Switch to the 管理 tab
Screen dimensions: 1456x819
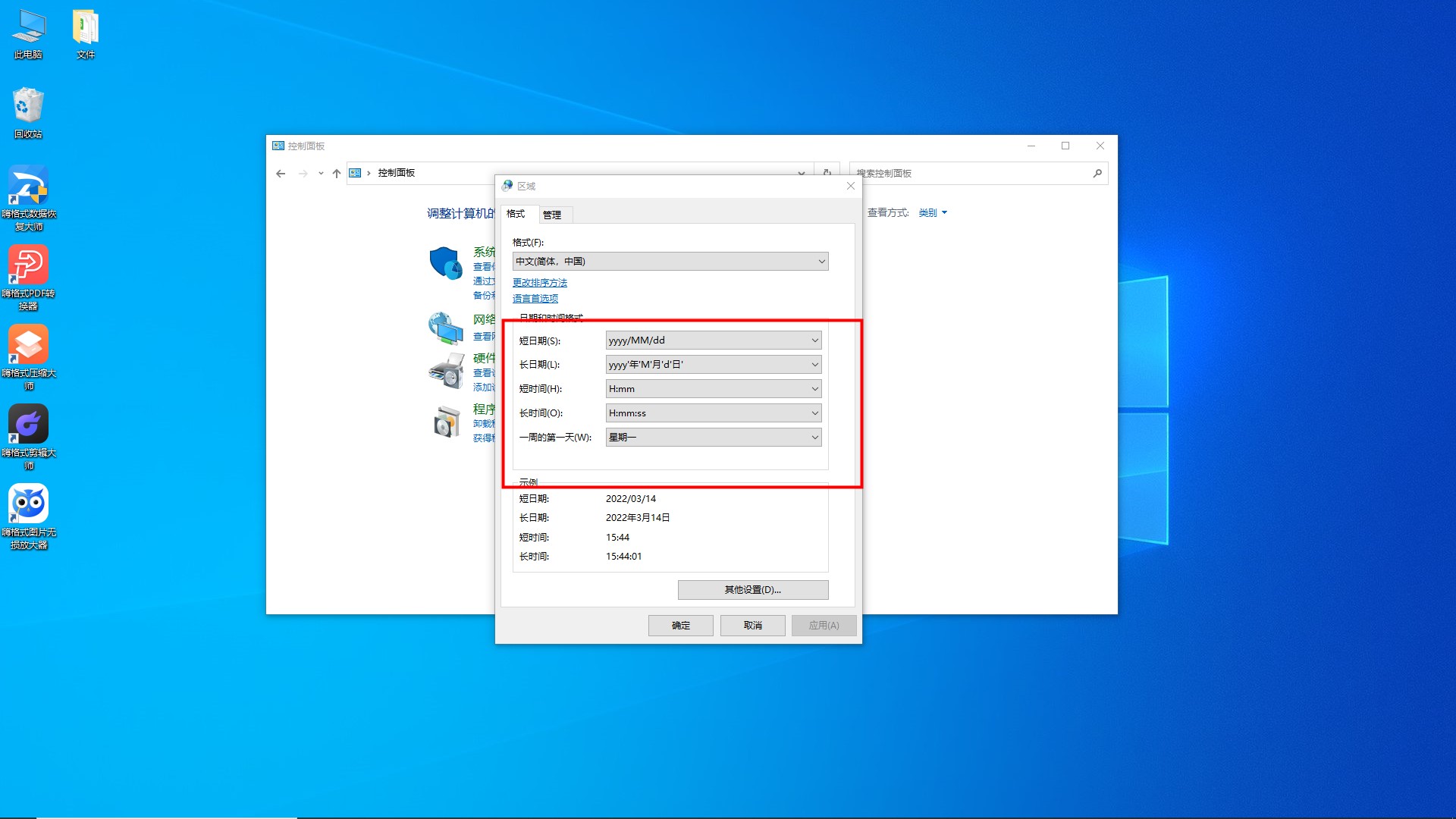pyautogui.click(x=552, y=215)
